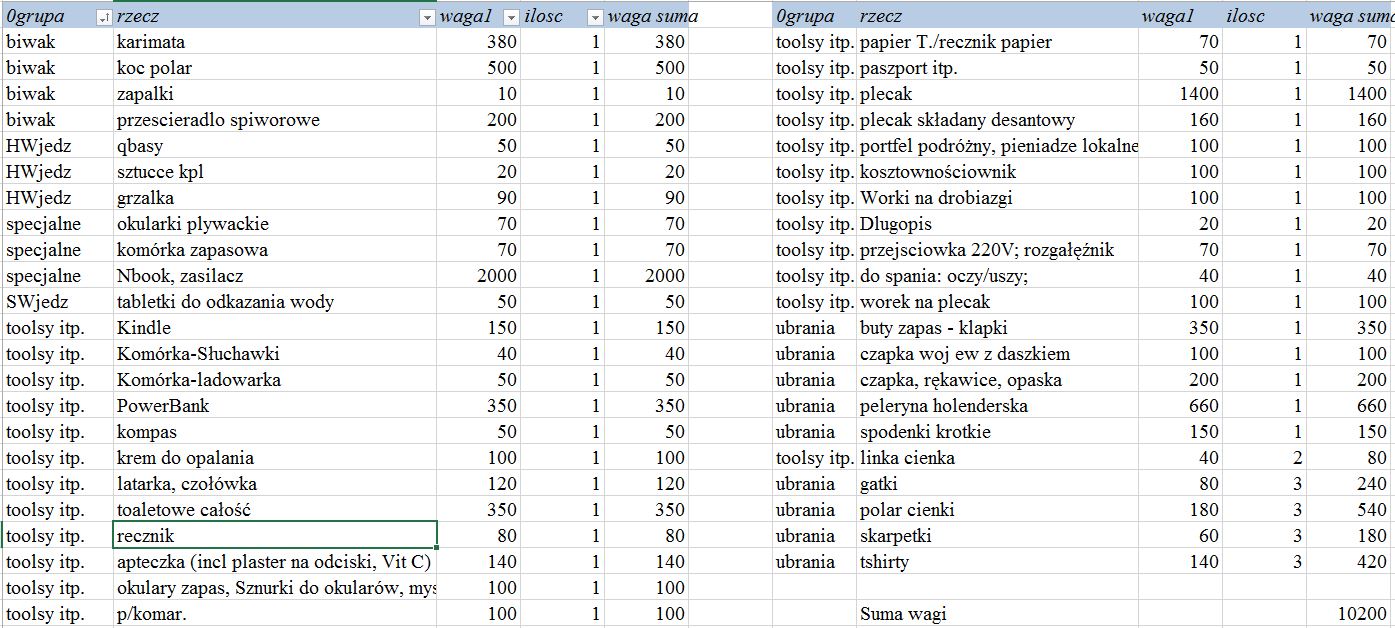Select the 'paszport itp.' cell

[x=998, y=68]
